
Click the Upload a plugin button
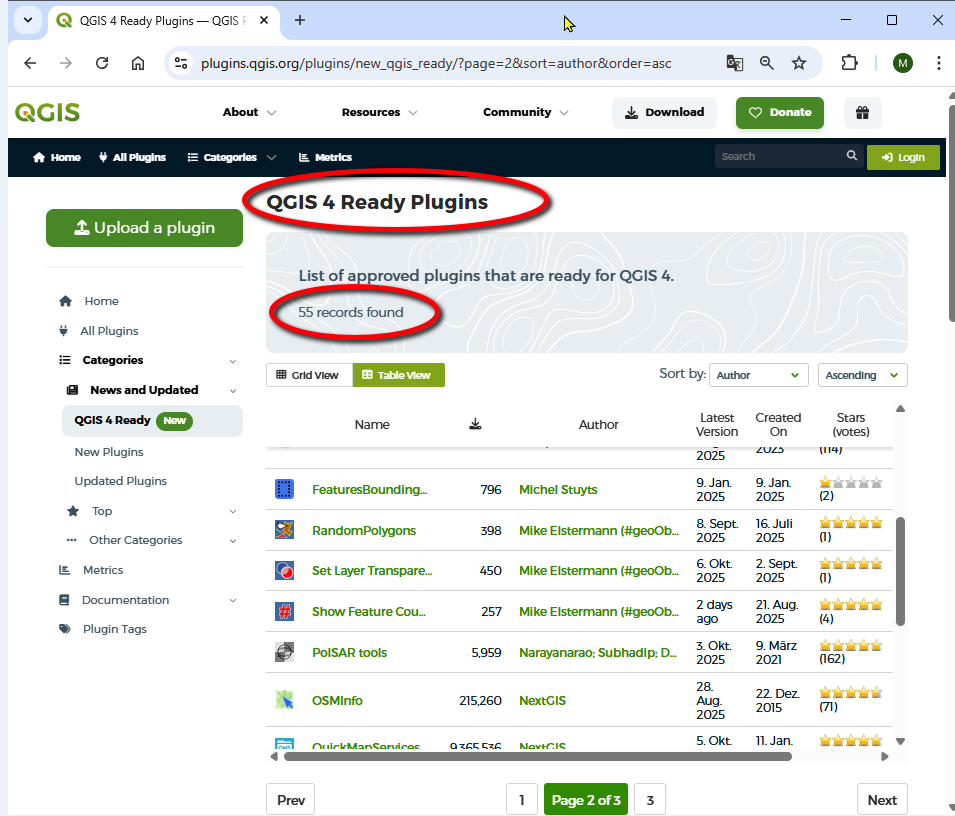coord(144,228)
